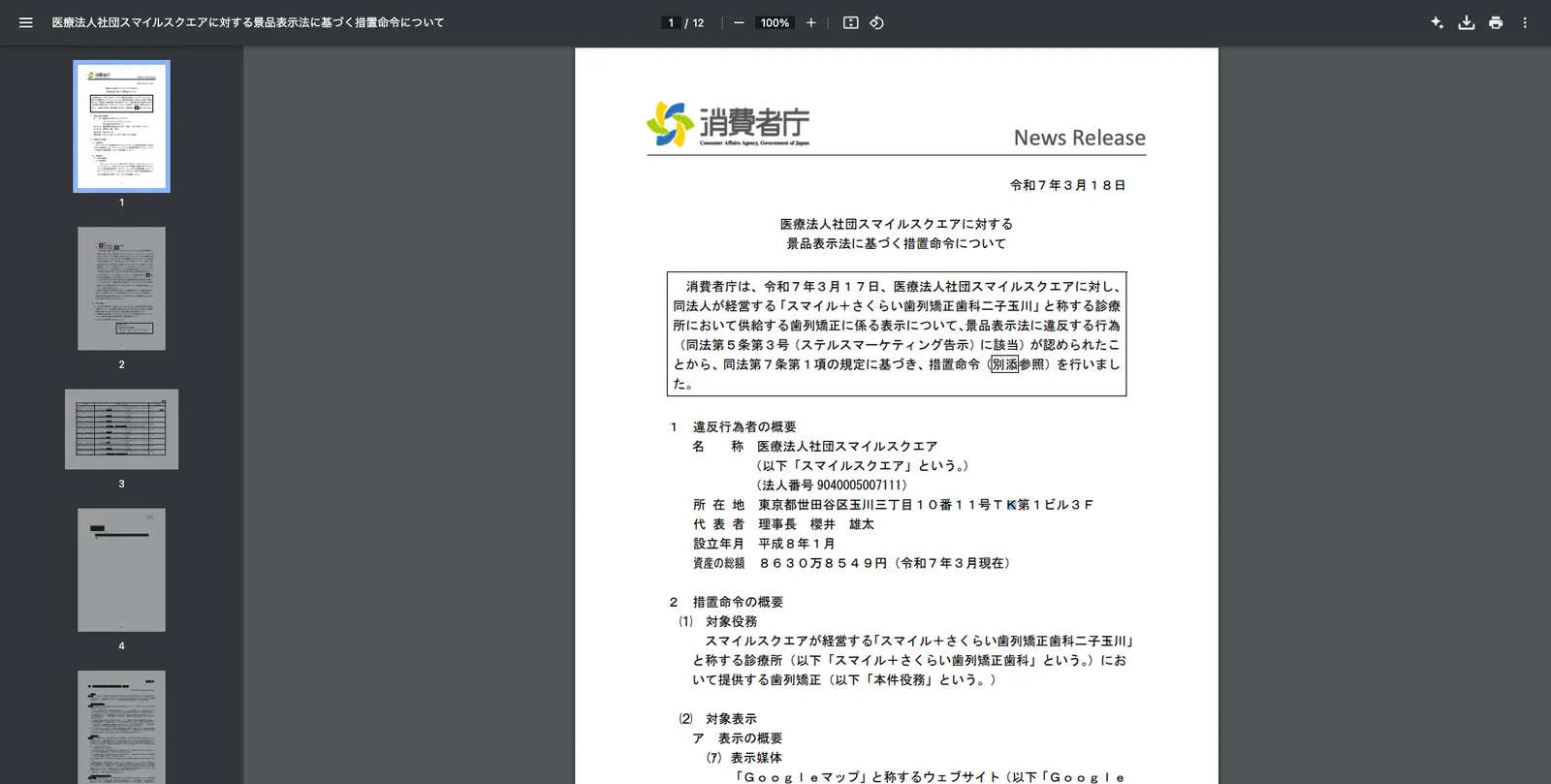The width and height of the screenshot is (1551, 784).
Task: Click the 100% zoom level field
Action: [x=775, y=22]
